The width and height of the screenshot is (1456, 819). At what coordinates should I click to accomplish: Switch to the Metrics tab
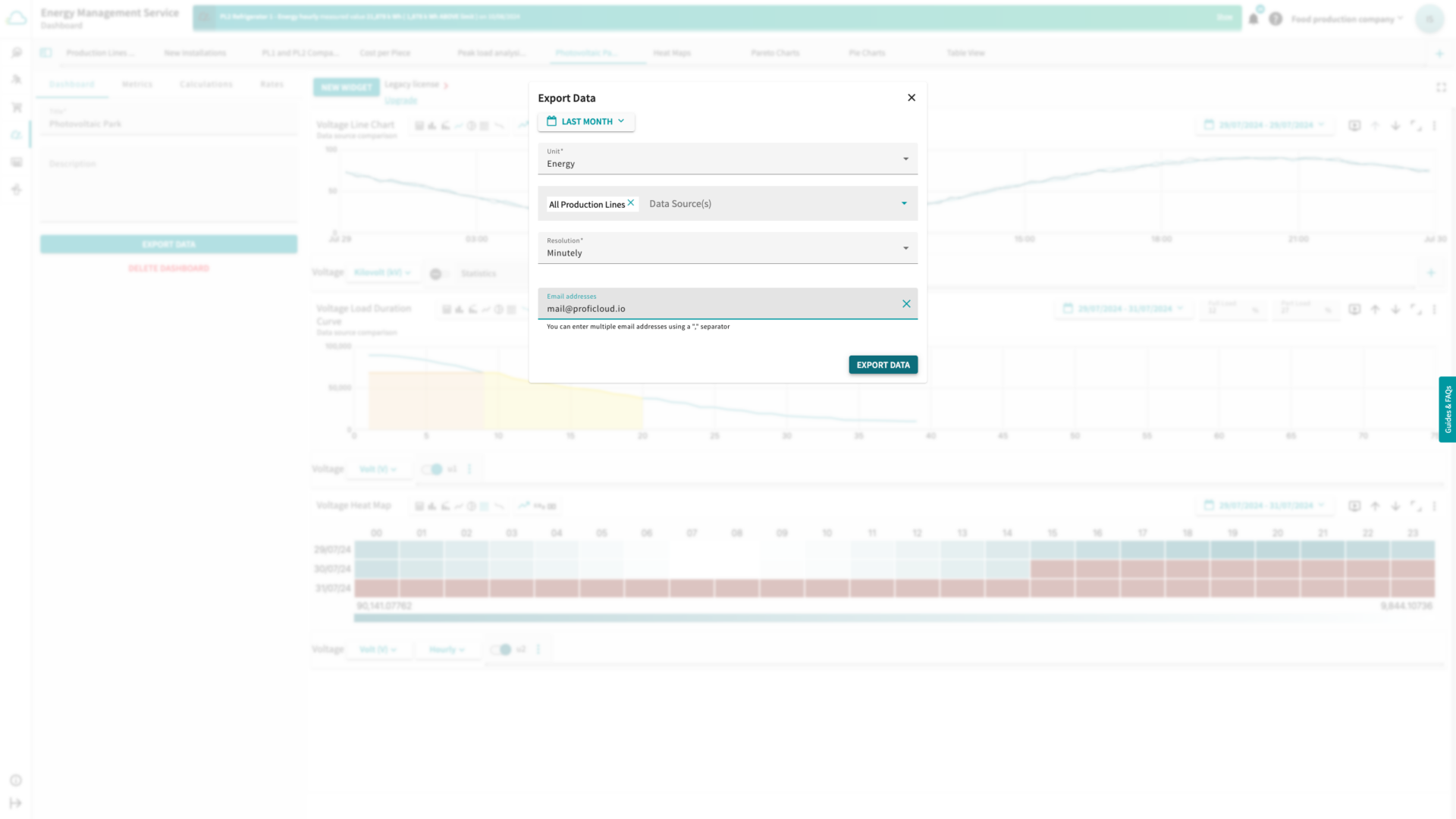pyautogui.click(x=137, y=84)
